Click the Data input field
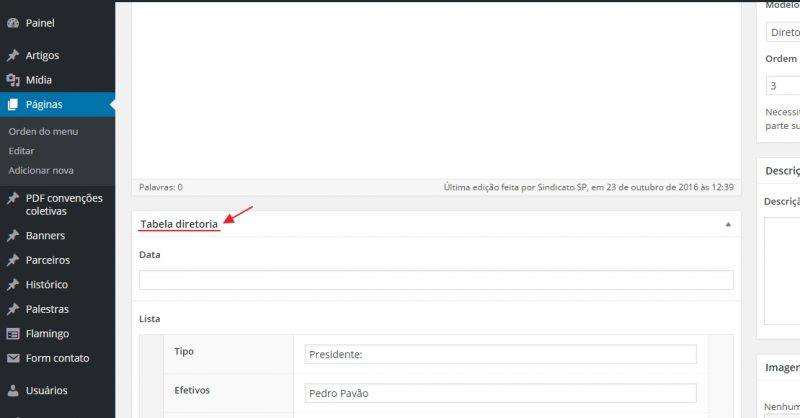The image size is (800, 418). click(x=436, y=280)
